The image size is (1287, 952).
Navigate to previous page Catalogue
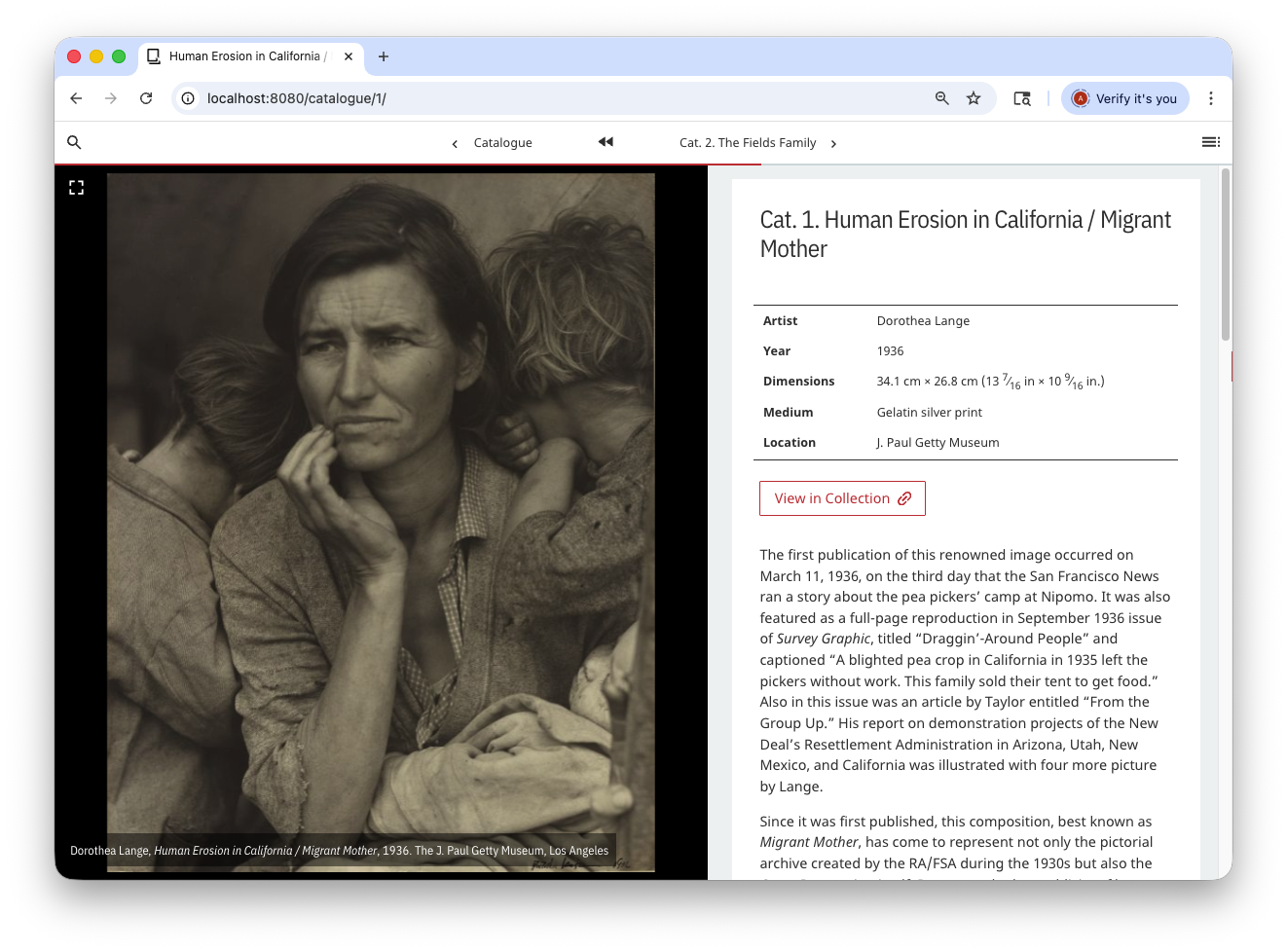pos(493,143)
